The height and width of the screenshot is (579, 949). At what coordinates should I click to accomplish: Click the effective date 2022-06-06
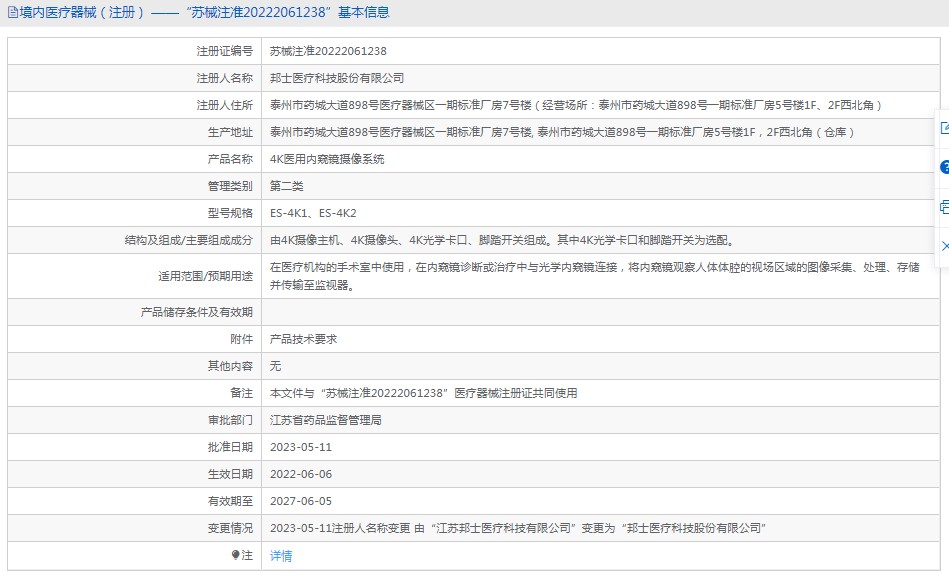pos(301,474)
